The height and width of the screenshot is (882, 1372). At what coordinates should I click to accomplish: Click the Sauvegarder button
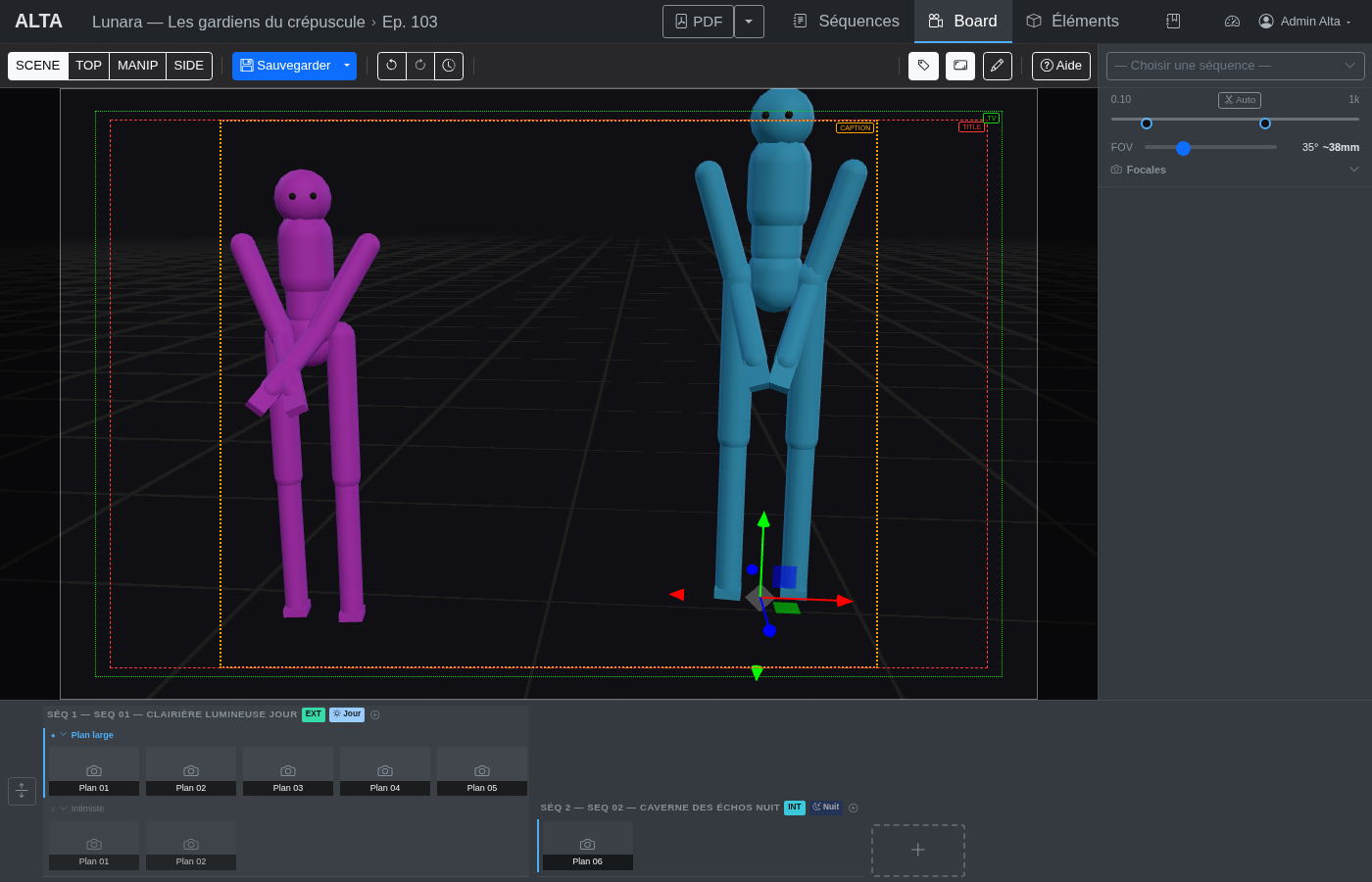(x=287, y=66)
